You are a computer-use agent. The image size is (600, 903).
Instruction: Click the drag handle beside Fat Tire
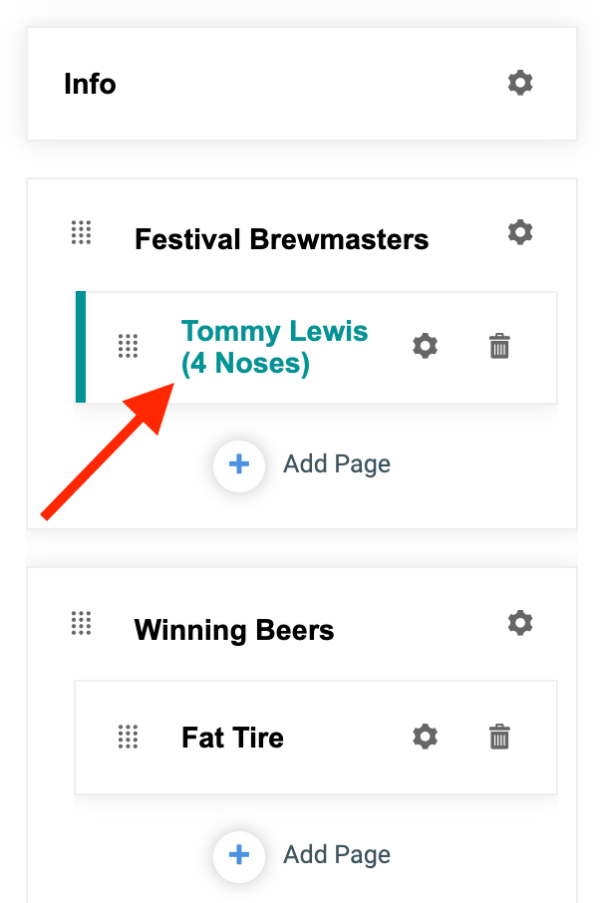[128, 737]
